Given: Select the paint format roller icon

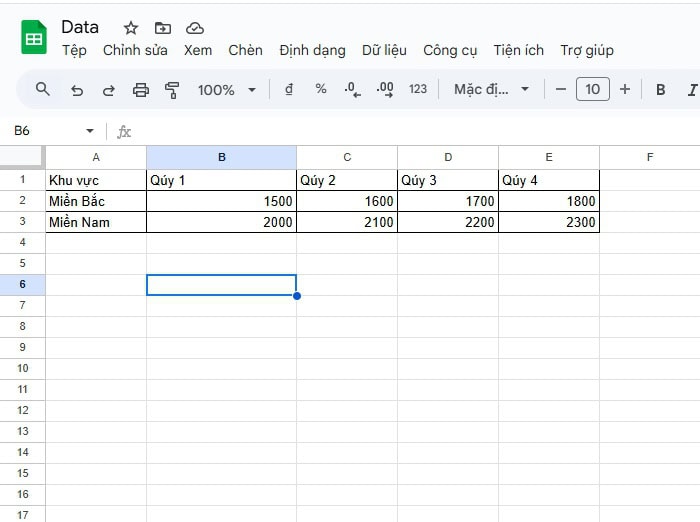Looking at the screenshot, I should 172,90.
